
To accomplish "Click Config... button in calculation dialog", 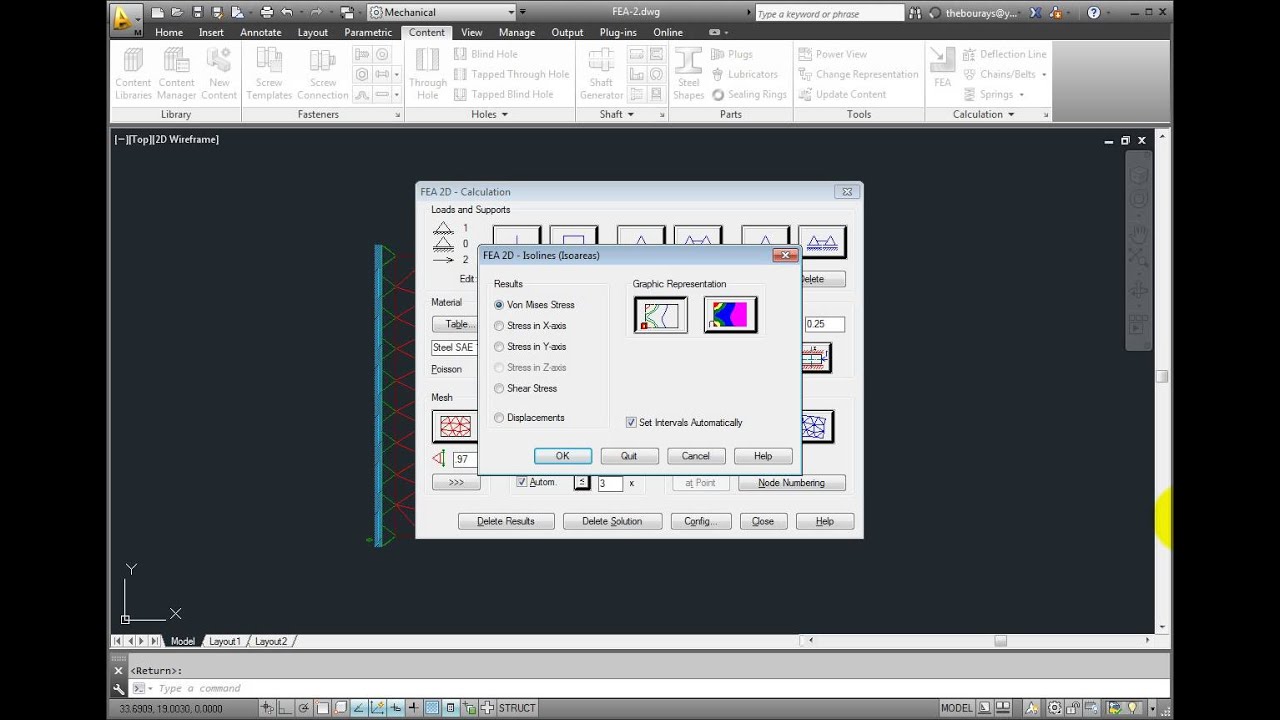I will click(701, 521).
